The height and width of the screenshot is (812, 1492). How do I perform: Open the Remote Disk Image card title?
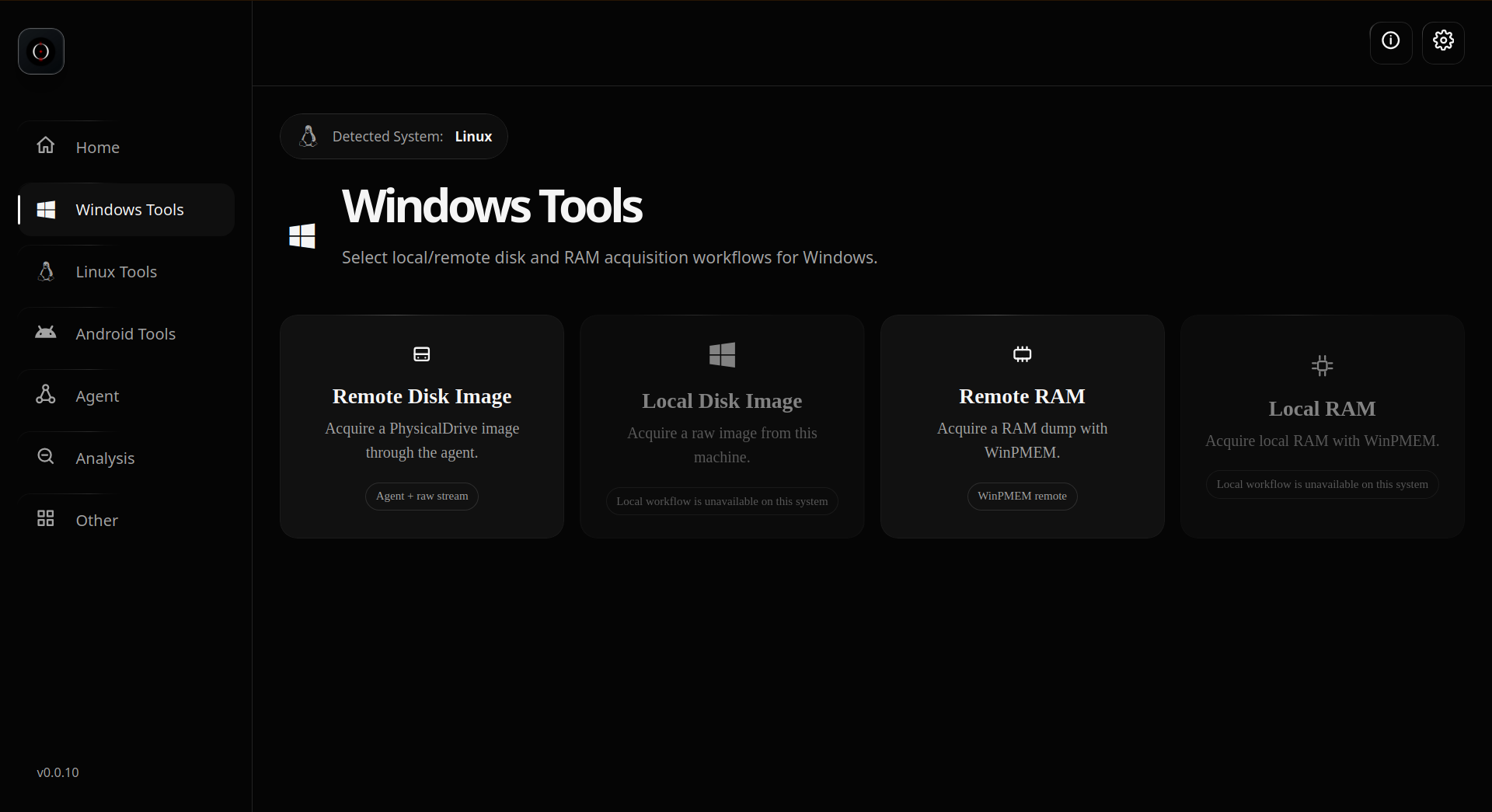422,396
